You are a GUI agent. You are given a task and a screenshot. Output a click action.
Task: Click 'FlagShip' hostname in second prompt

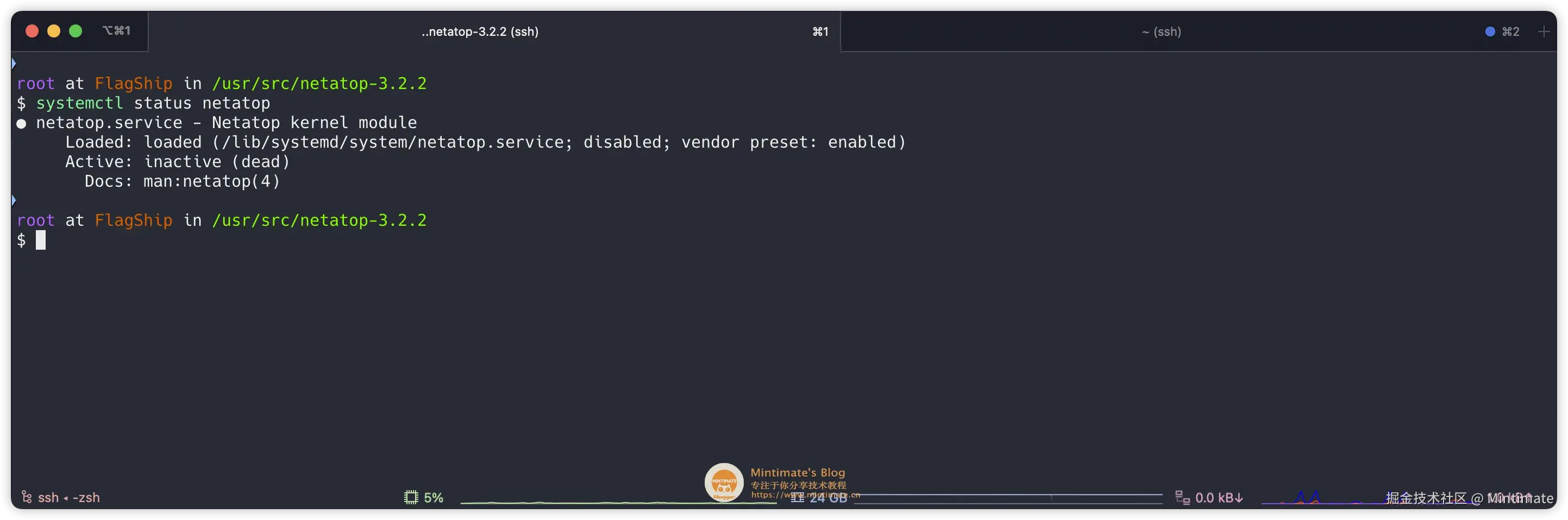[x=133, y=220]
